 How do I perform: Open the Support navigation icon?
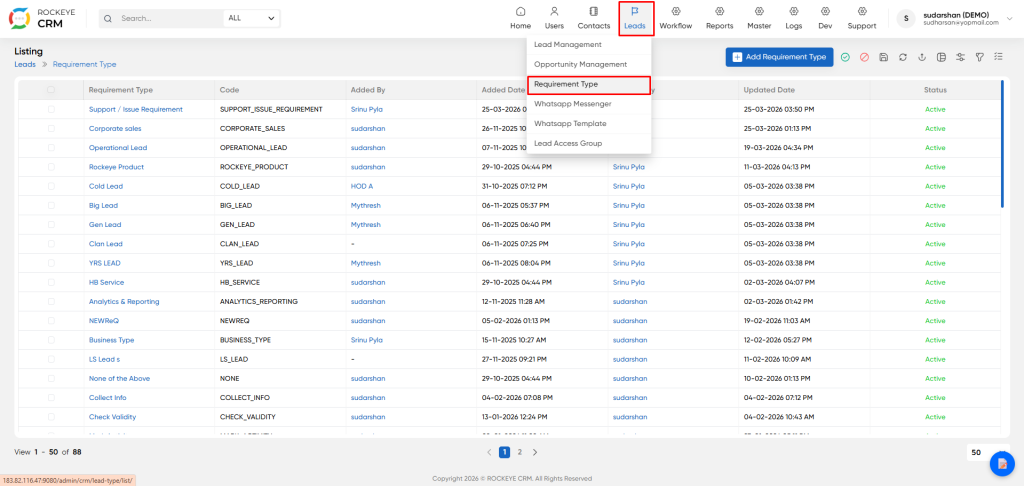(x=862, y=12)
